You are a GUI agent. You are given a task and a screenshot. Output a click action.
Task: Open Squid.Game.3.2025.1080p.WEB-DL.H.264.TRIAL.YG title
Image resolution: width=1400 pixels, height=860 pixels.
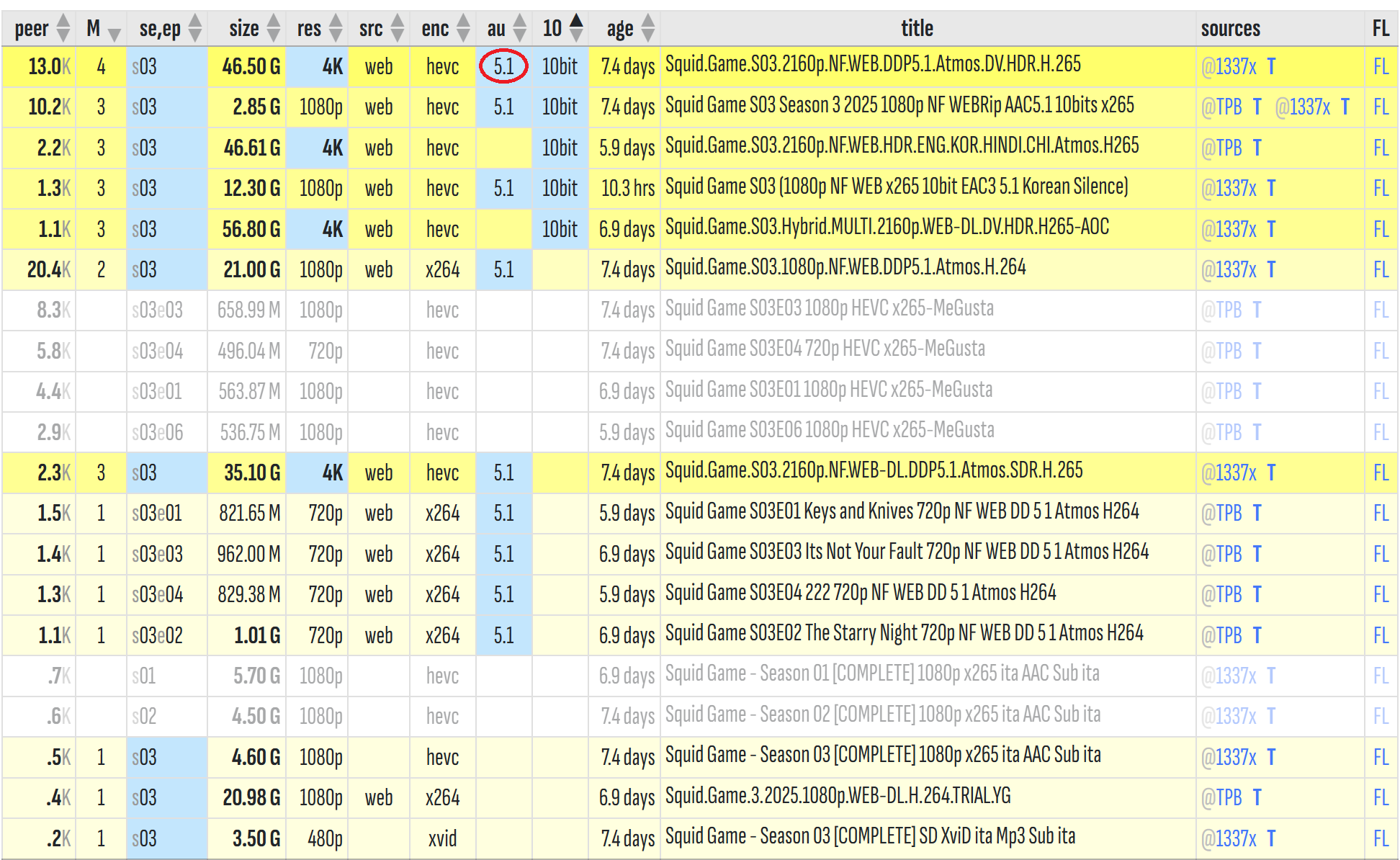(x=838, y=797)
